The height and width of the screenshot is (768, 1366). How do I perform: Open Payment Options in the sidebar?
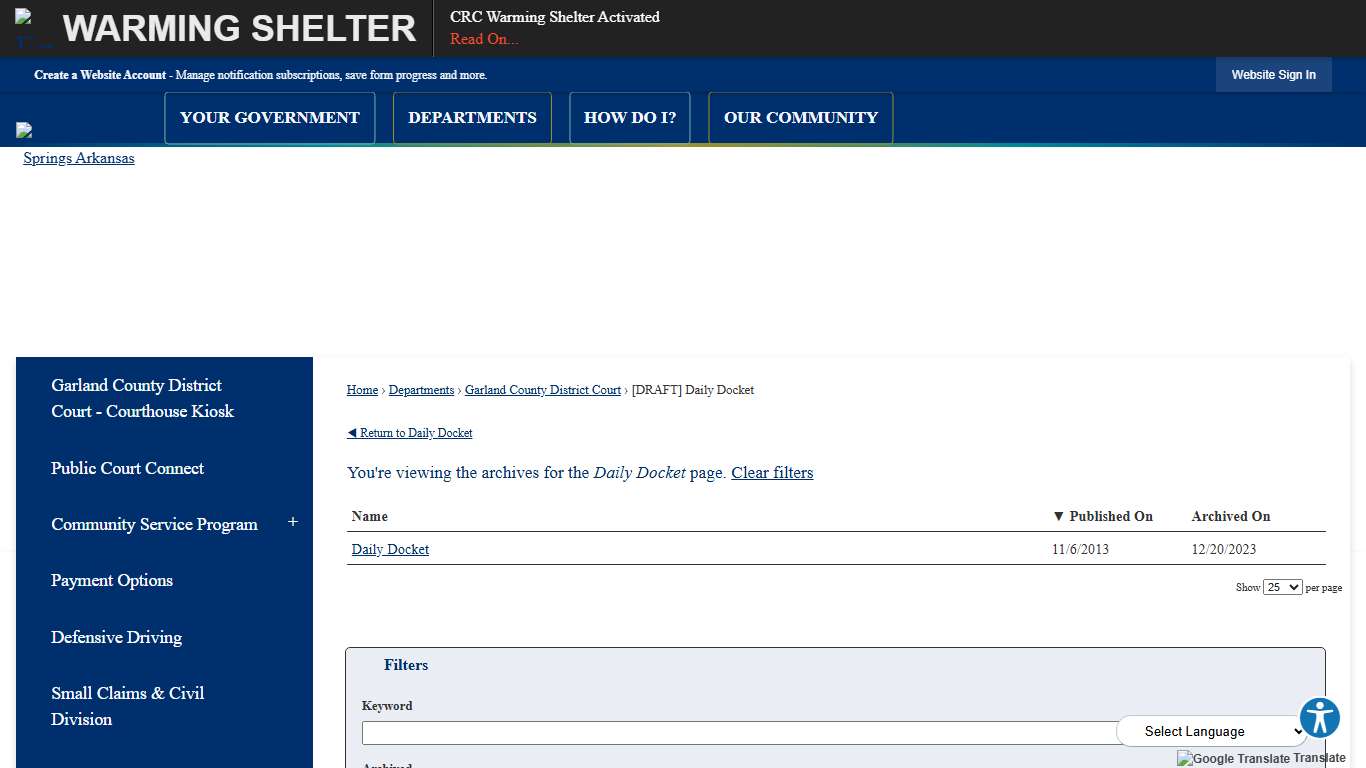112,580
